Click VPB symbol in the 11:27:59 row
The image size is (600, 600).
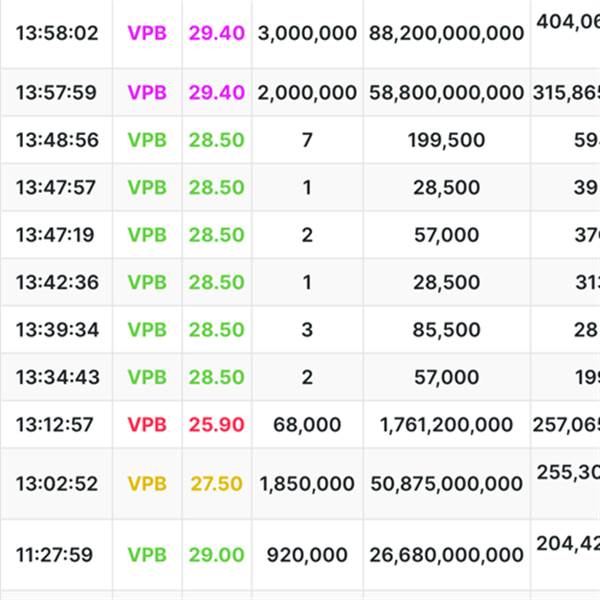(x=147, y=555)
